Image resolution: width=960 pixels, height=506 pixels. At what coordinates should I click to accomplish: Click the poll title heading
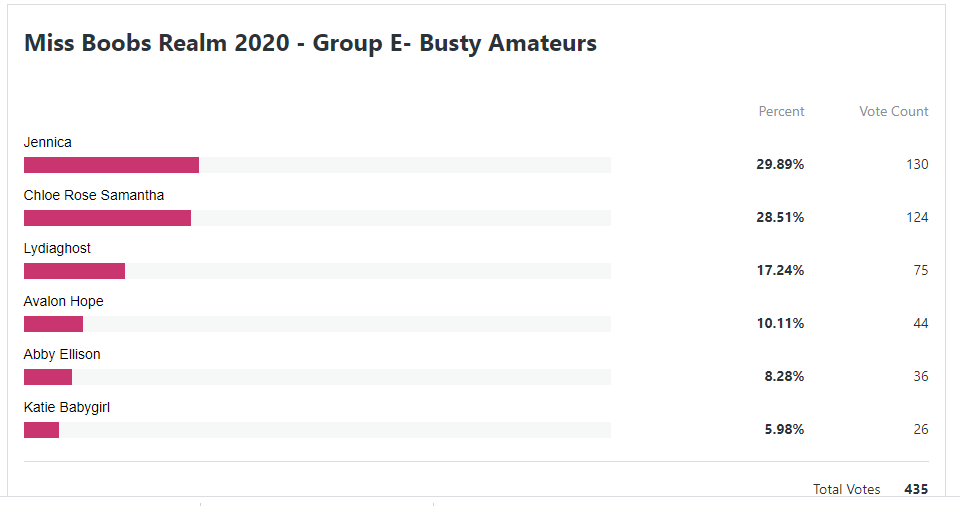(310, 43)
